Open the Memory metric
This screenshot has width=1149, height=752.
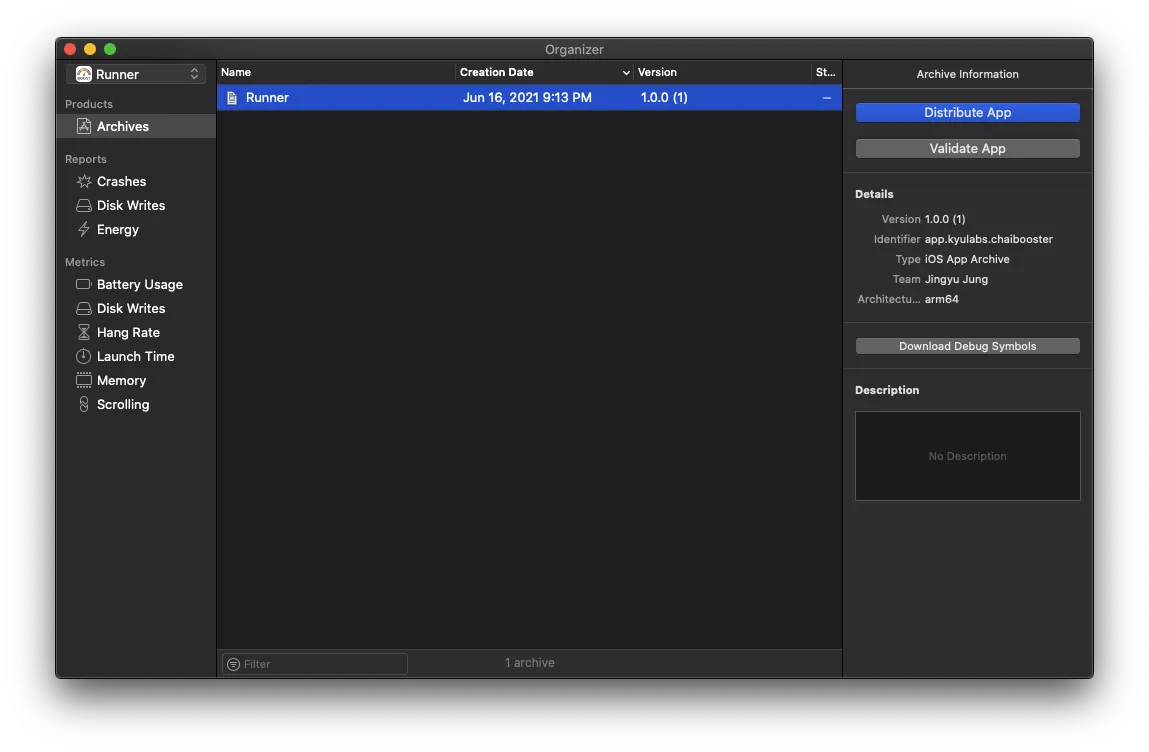click(121, 380)
